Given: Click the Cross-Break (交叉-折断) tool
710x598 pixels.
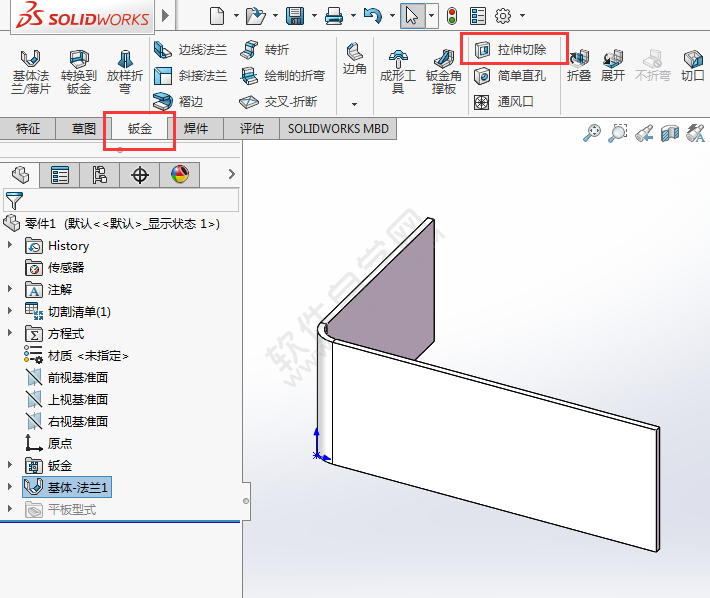Looking at the screenshot, I should tap(278, 101).
